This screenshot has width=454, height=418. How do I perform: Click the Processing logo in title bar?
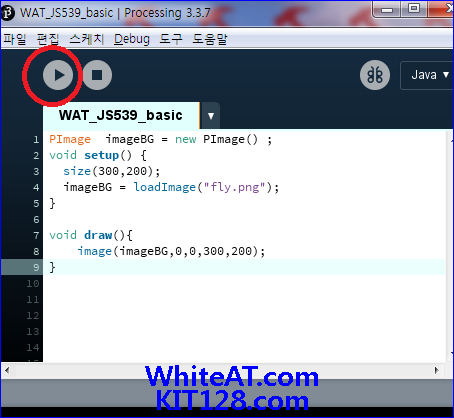click(7, 13)
